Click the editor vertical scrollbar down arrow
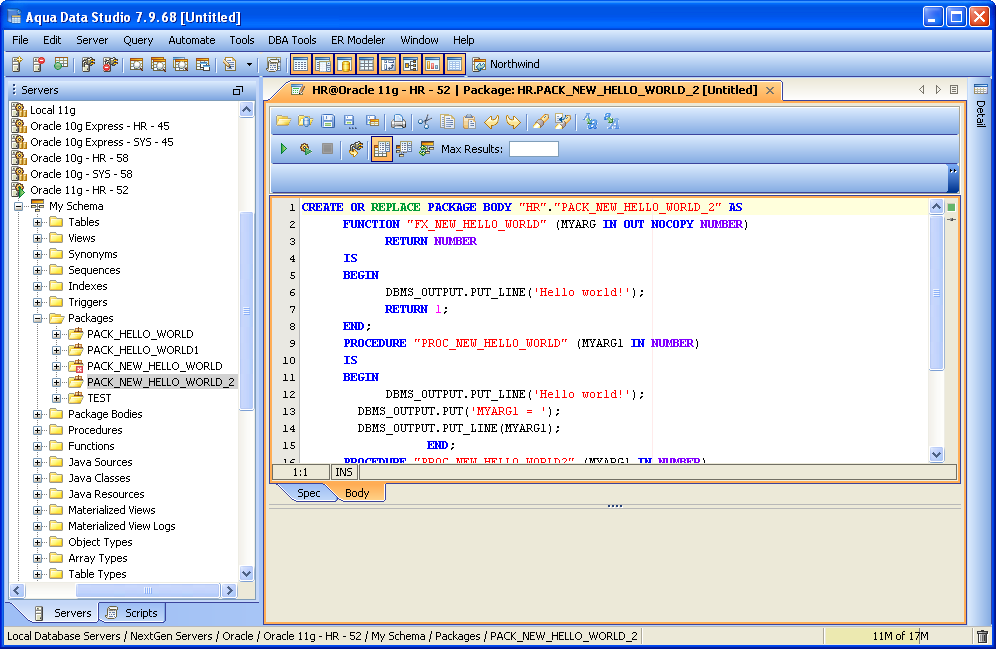996x649 pixels. 937,454
